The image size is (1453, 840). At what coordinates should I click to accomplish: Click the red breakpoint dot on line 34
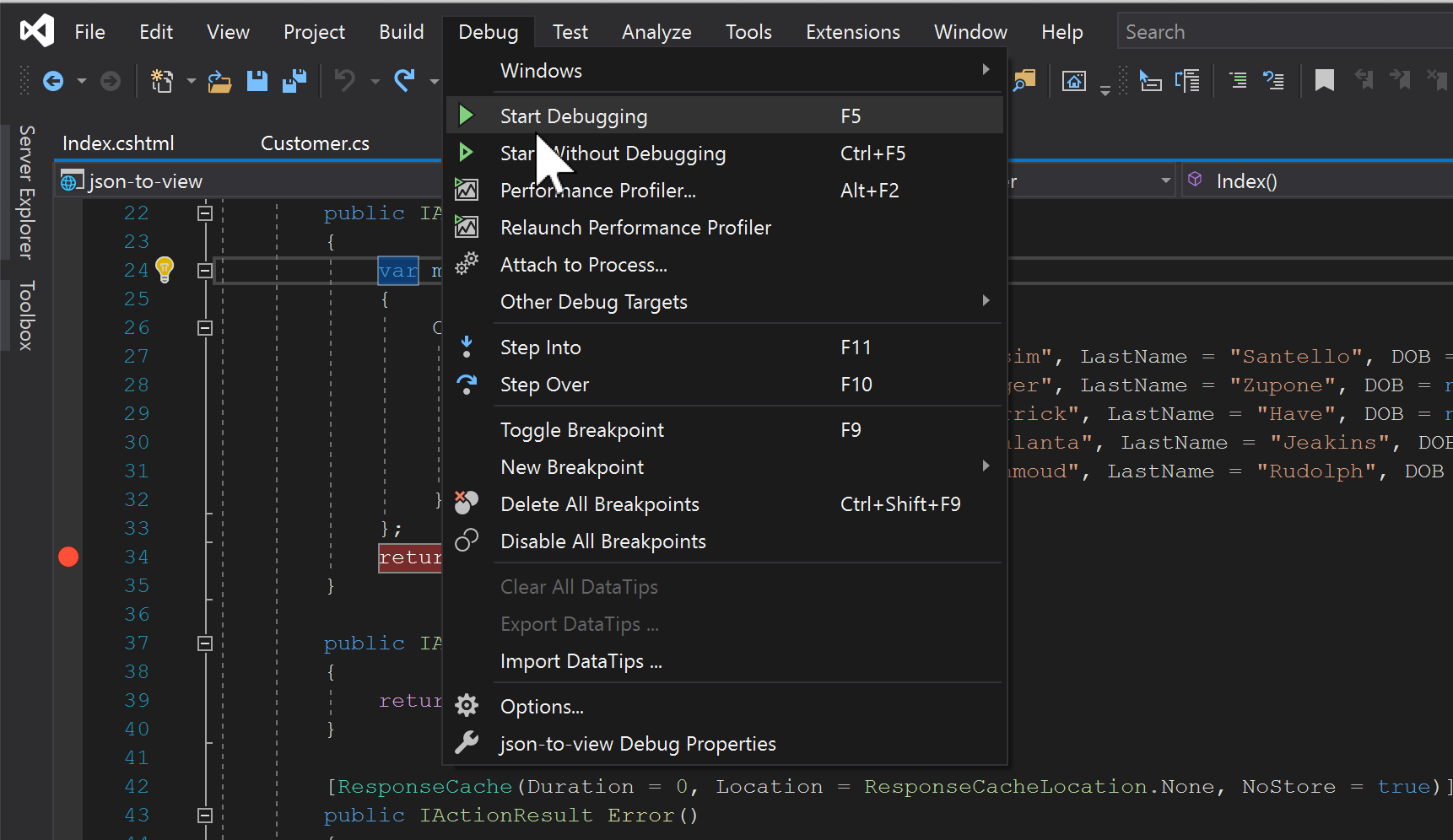click(68, 556)
